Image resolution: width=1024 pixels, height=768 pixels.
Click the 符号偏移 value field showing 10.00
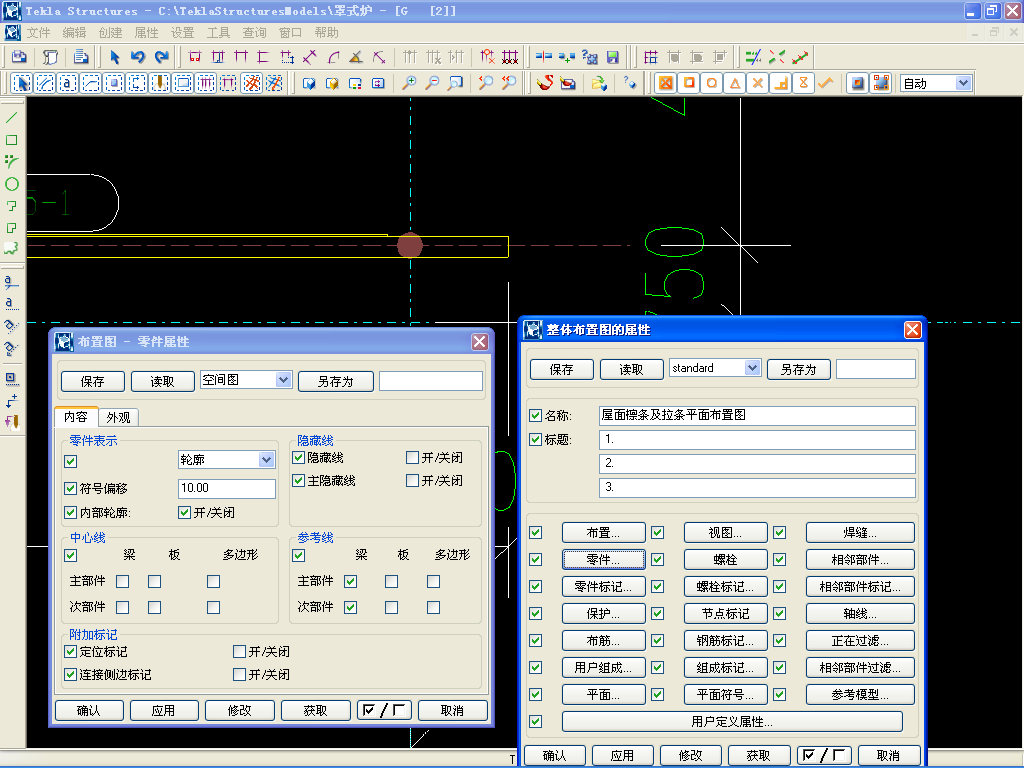(x=227, y=488)
